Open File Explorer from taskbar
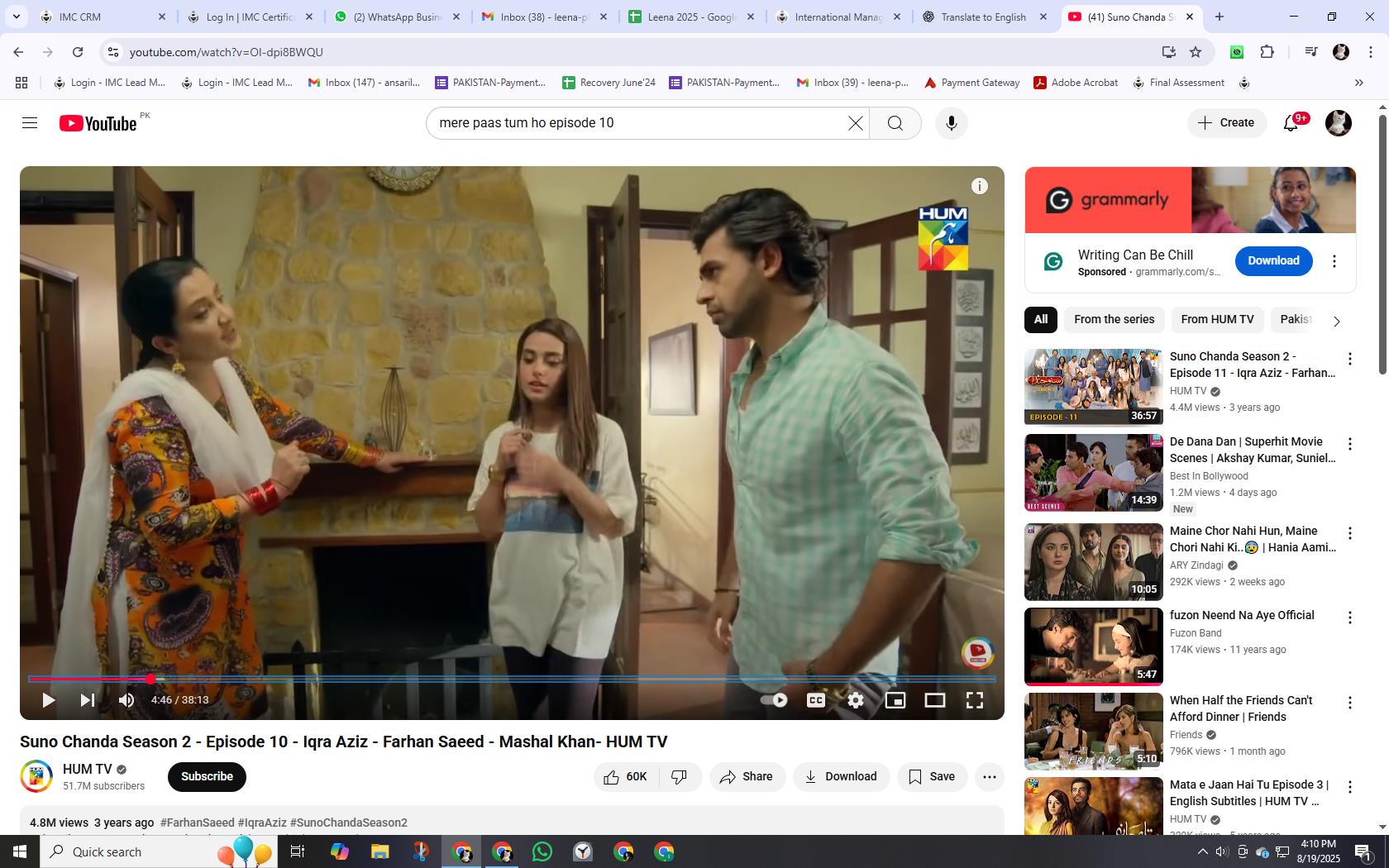The height and width of the screenshot is (868, 1389). coord(379,851)
